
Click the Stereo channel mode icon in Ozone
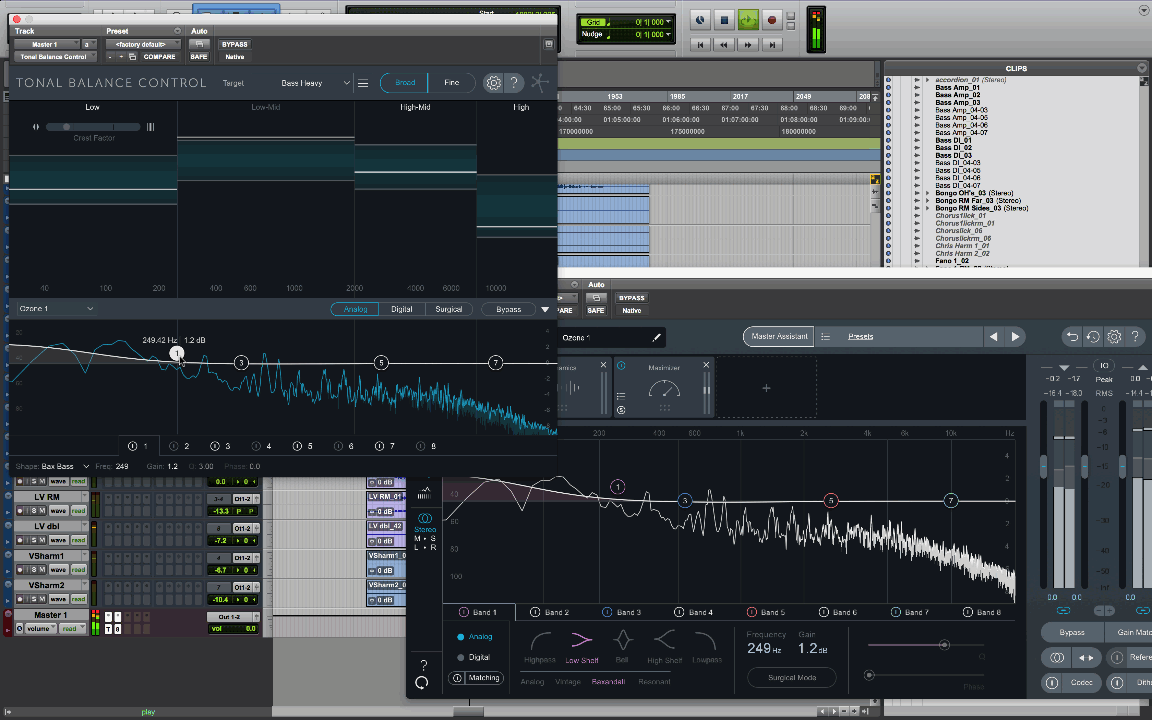click(x=425, y=518)
